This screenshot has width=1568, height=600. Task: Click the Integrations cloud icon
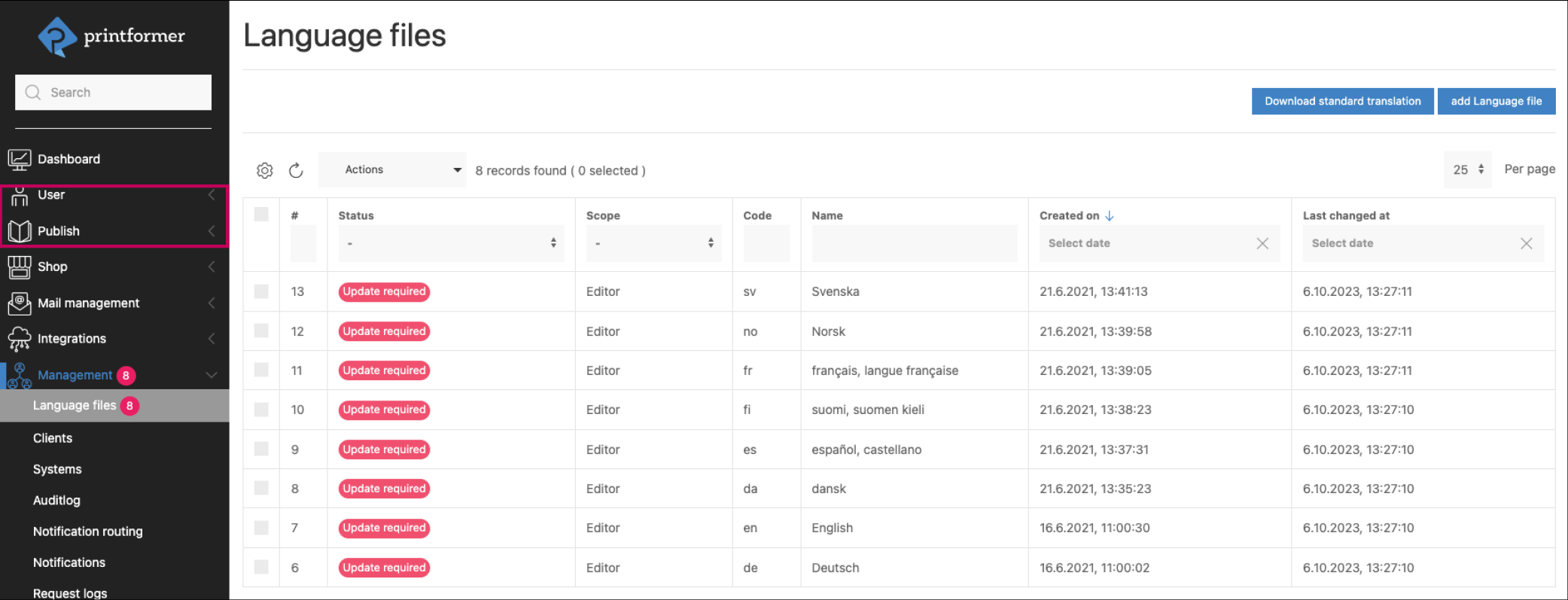click(19, 340)
